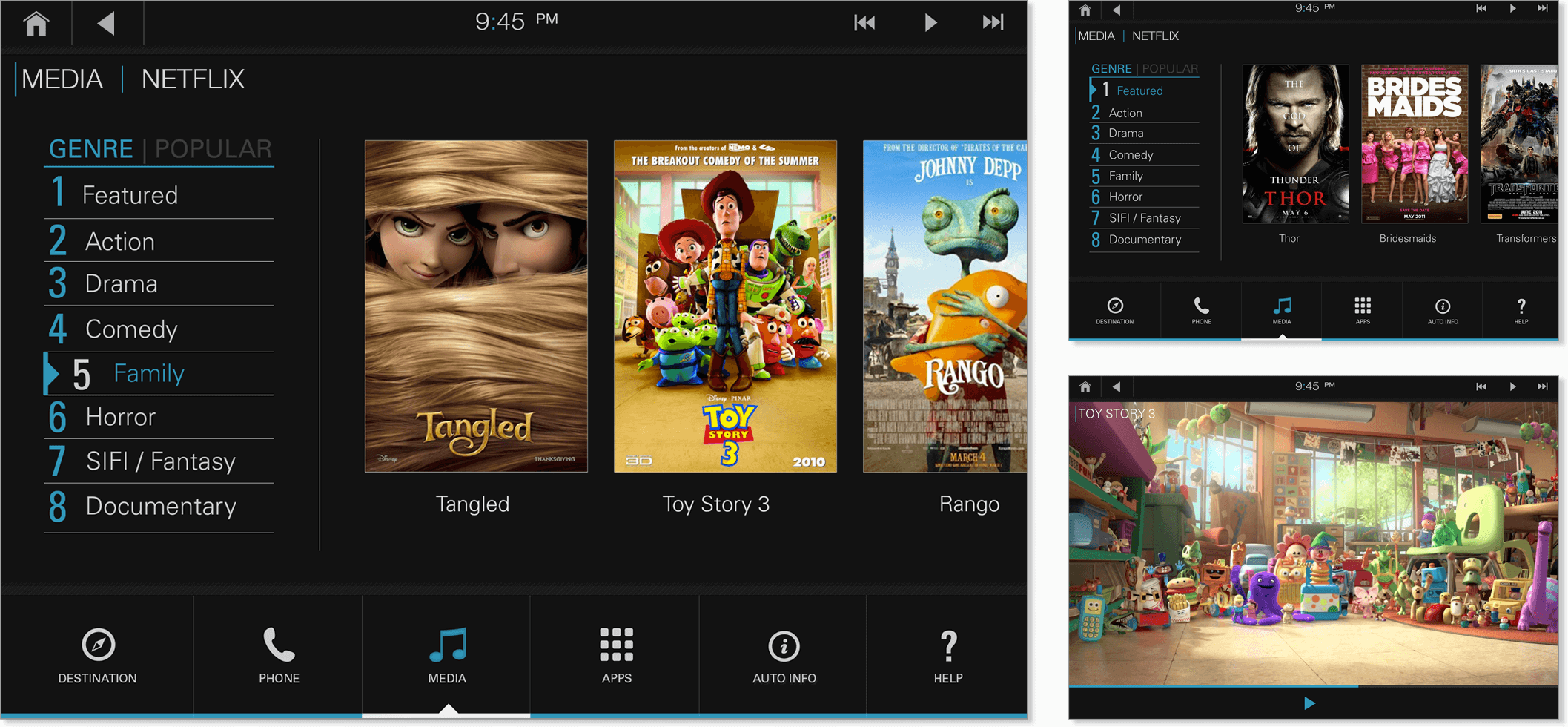Select the GENRE tab on the small Thor screen

coord(1111,69)
